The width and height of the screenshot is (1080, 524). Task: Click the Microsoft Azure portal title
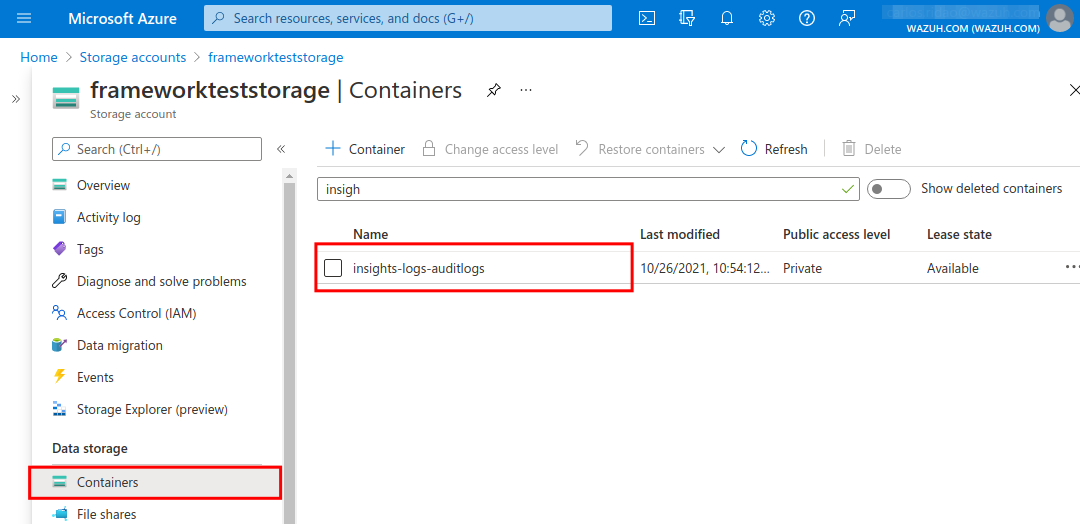tap(121, 19)
